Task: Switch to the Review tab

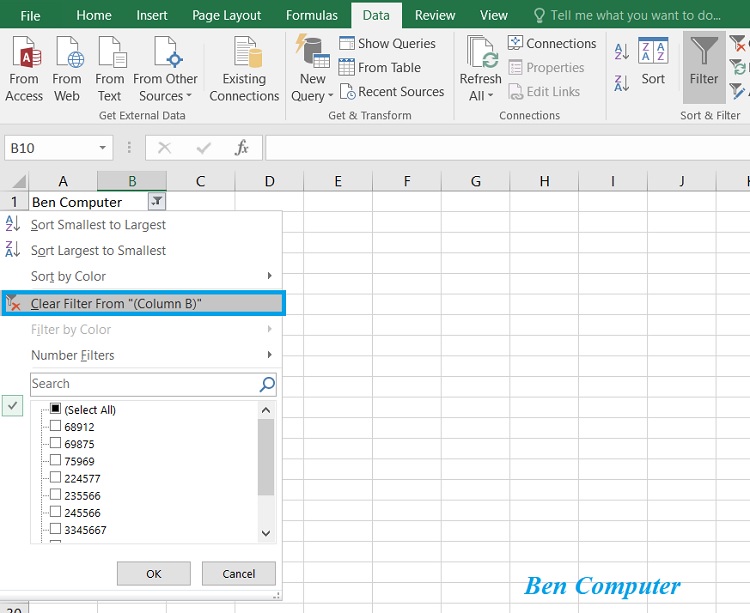Action: pyautogui.click(x=435, y=15)
